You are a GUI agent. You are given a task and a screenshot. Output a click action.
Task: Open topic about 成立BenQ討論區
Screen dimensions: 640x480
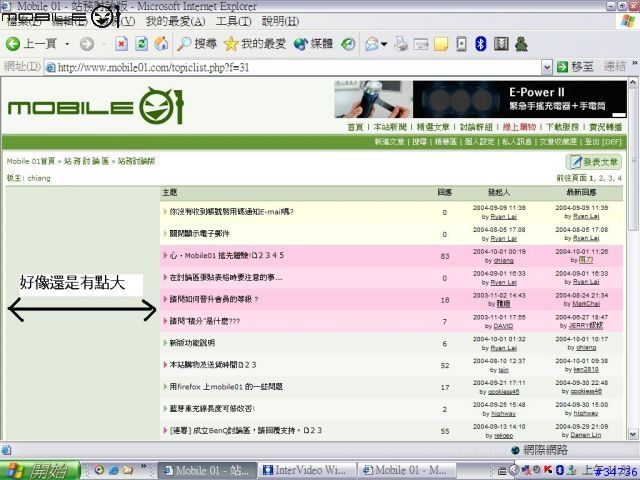[x=236, y=431]
